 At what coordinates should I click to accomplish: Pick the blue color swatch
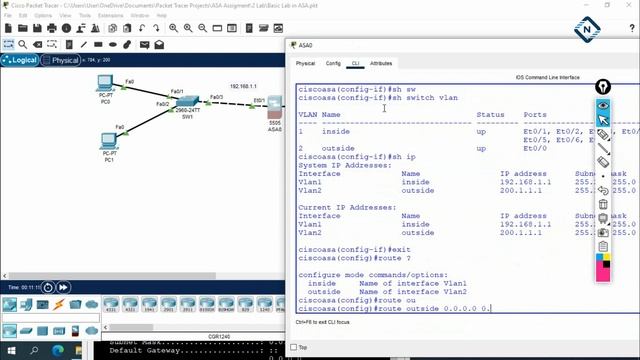click(600, 257)
